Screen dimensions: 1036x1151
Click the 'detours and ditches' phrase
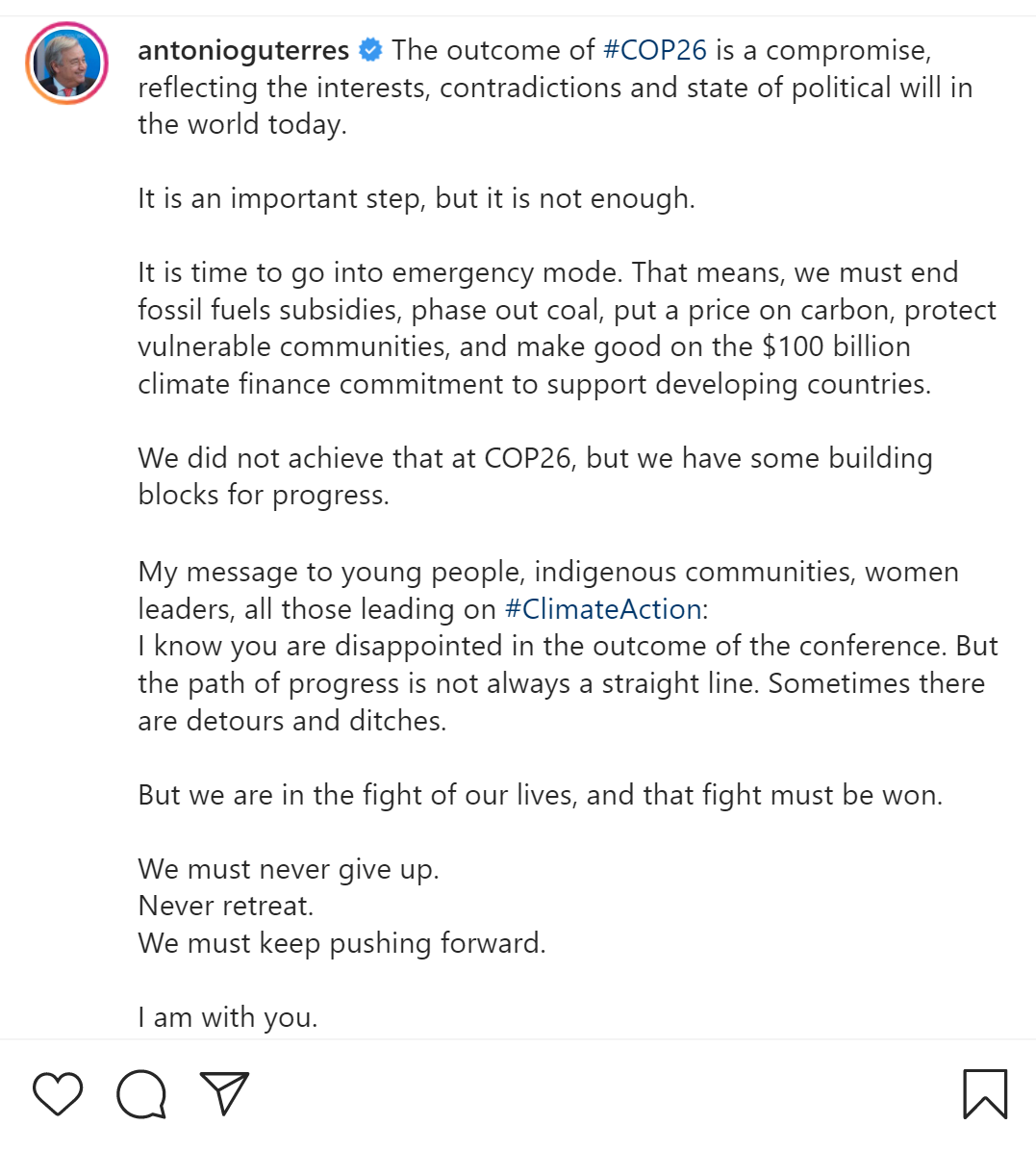(x=316, y=721)
